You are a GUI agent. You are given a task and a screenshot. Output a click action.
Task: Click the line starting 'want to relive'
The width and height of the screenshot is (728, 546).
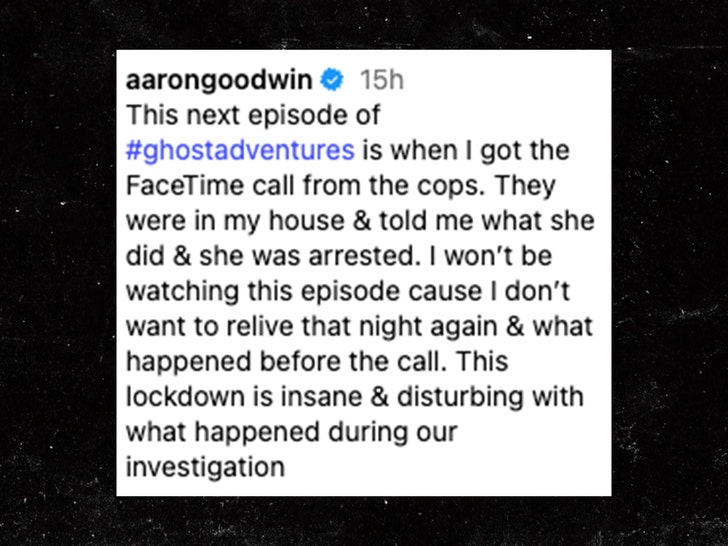tap(359, 327)
